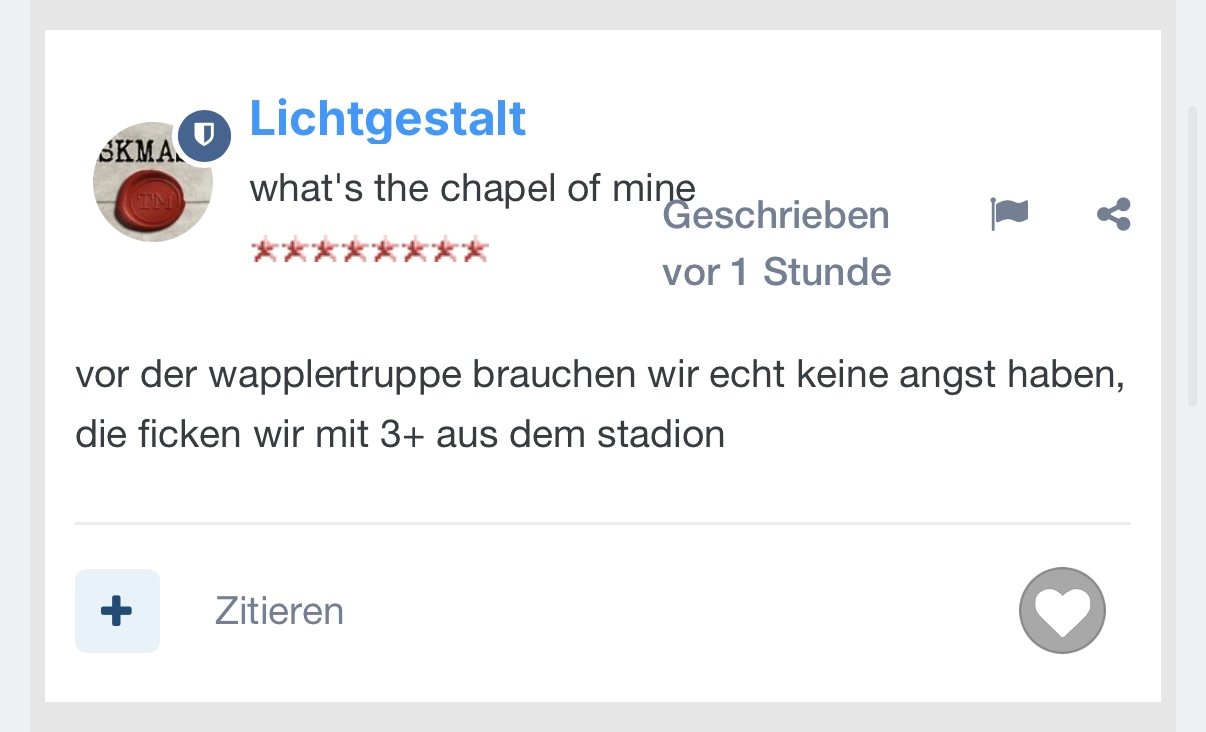Toggle multi-quote with the plus button
Image resolution: width=1206 pixels, height=732 pixels.
[x=117, y=611]
